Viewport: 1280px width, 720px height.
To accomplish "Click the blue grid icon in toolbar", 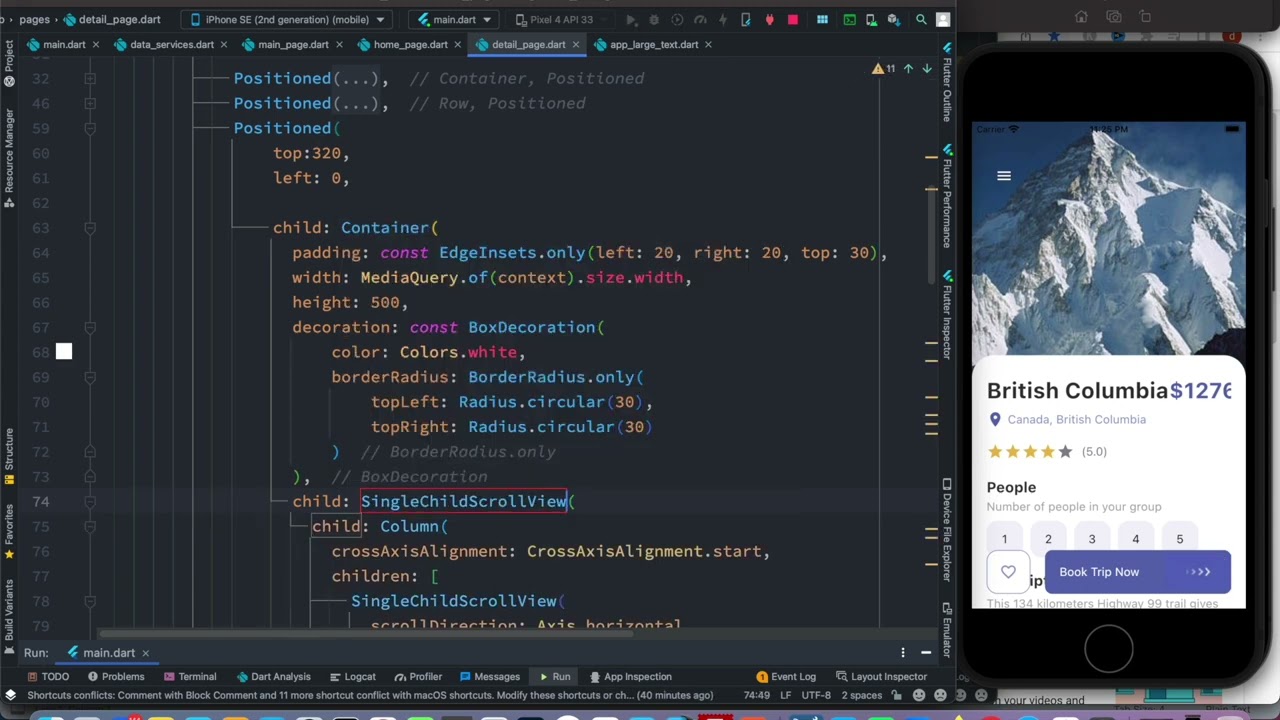I will (x=822, y=19).
